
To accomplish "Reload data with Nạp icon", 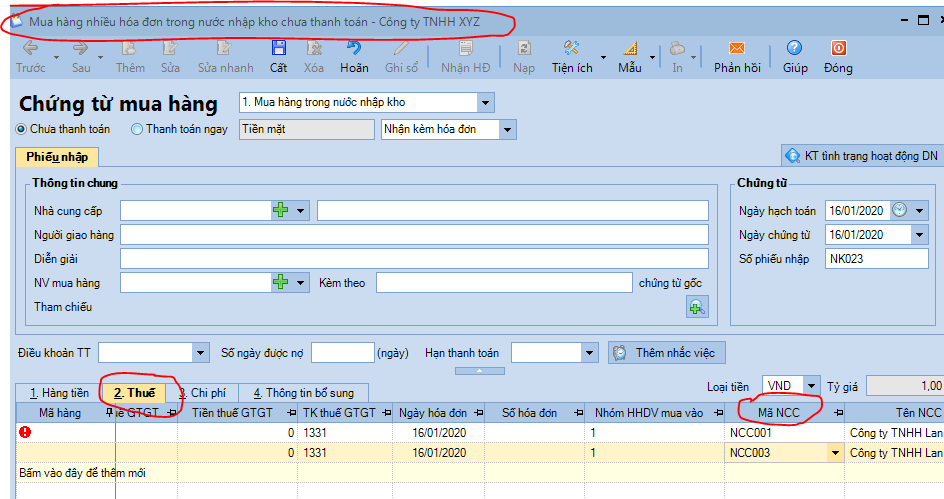I will (524, 48).
